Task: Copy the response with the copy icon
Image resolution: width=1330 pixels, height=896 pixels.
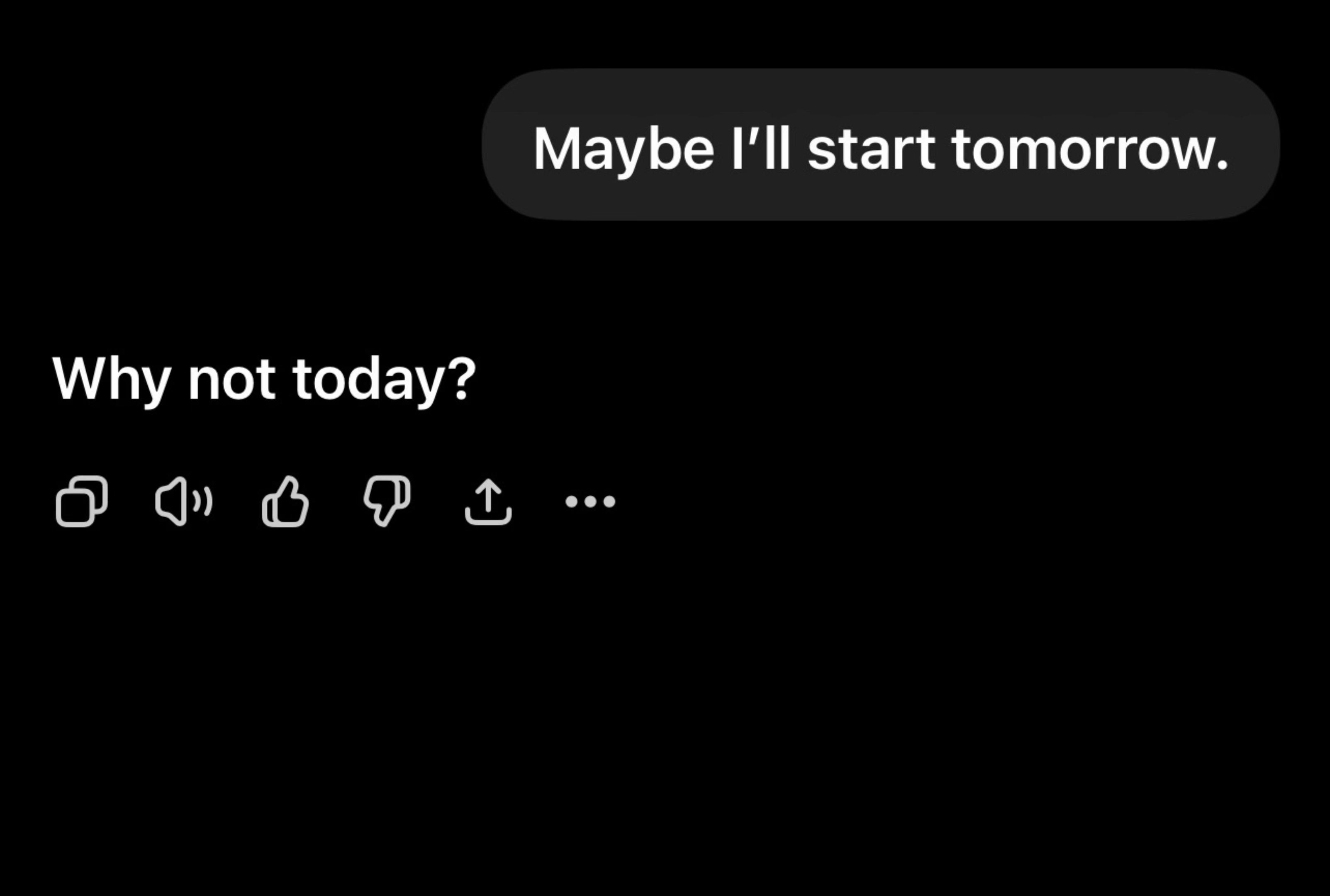Action: (x=82, y=501)
